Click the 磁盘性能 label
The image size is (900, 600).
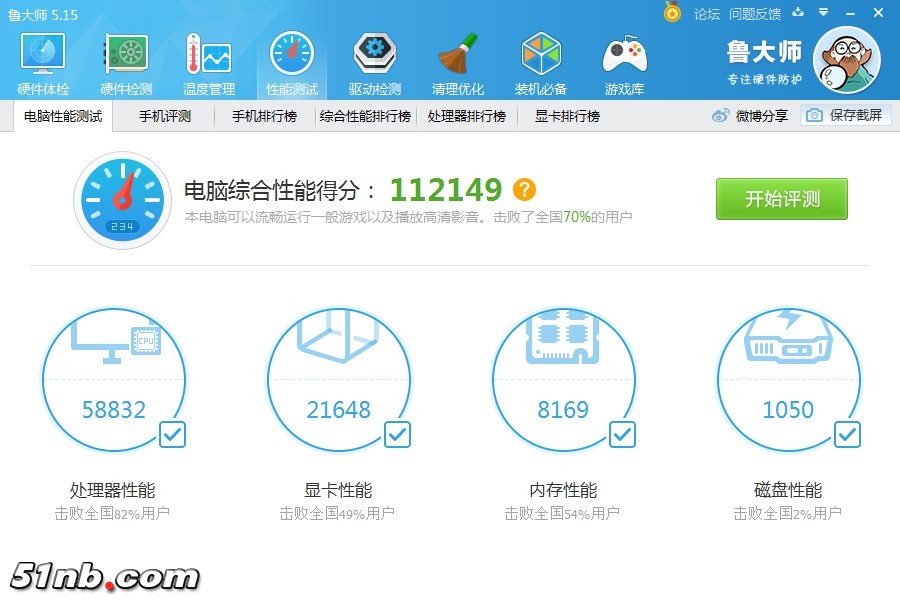[788, 490]
